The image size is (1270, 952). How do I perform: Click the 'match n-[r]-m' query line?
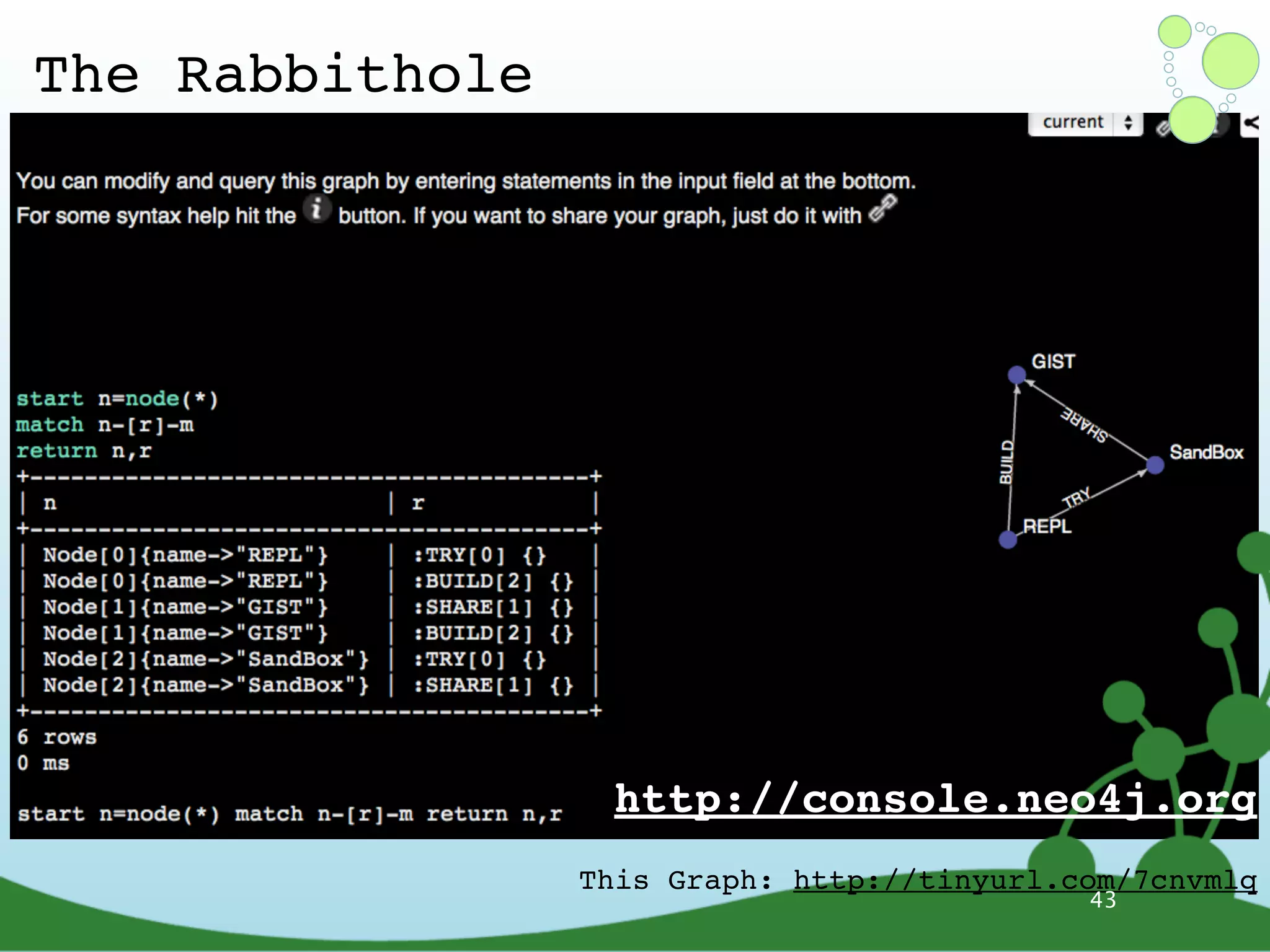(105, 425)
